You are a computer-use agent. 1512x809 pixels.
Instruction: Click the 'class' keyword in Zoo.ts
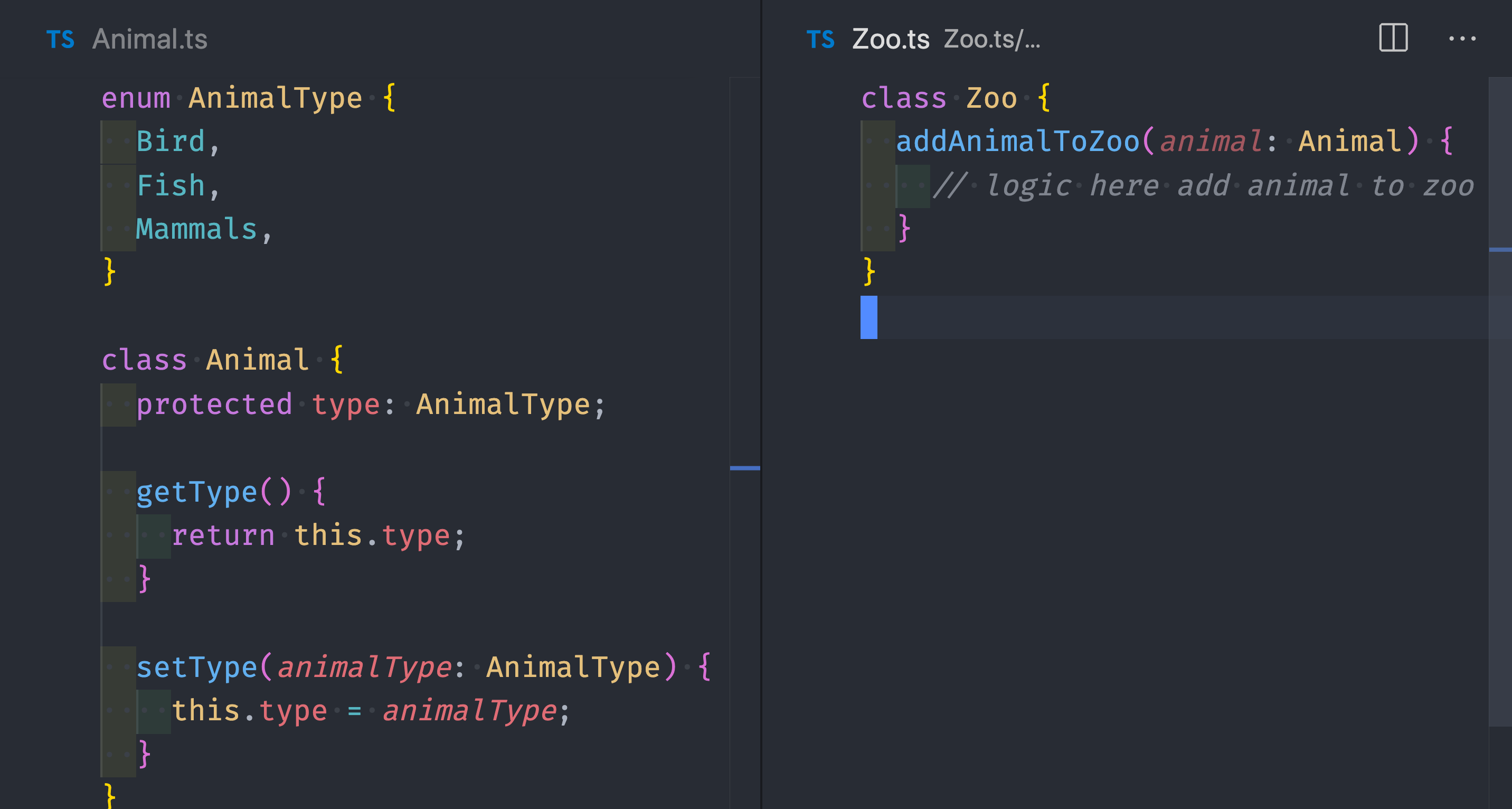coord(904,98)
